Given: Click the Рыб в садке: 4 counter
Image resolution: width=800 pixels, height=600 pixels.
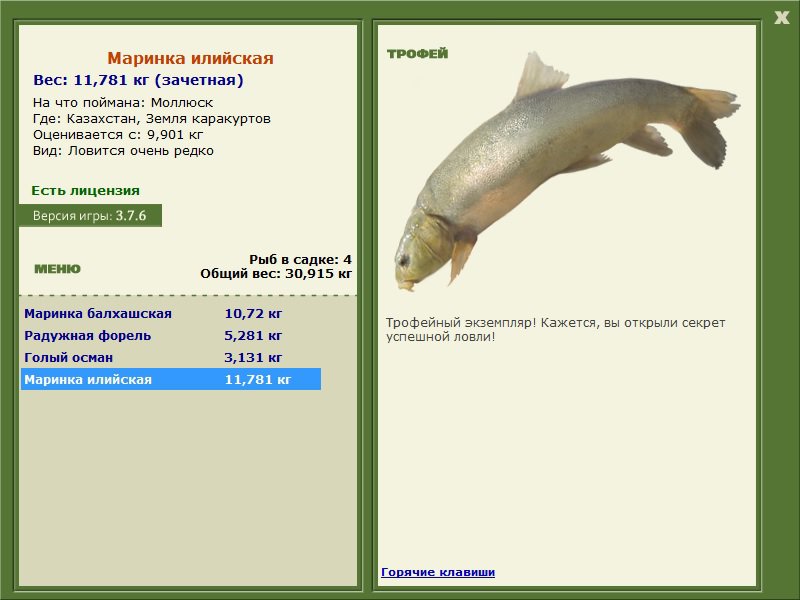Looking at the screenshot, I should [301, 259].
